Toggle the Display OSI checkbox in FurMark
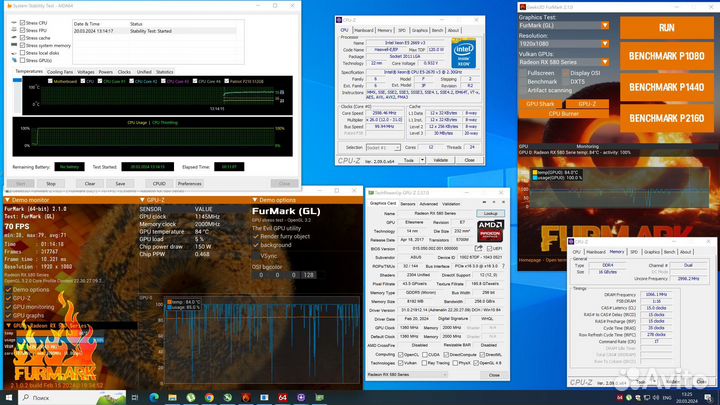Image resolution: width=720 pixels, height=405 pixels. [566, 73]
